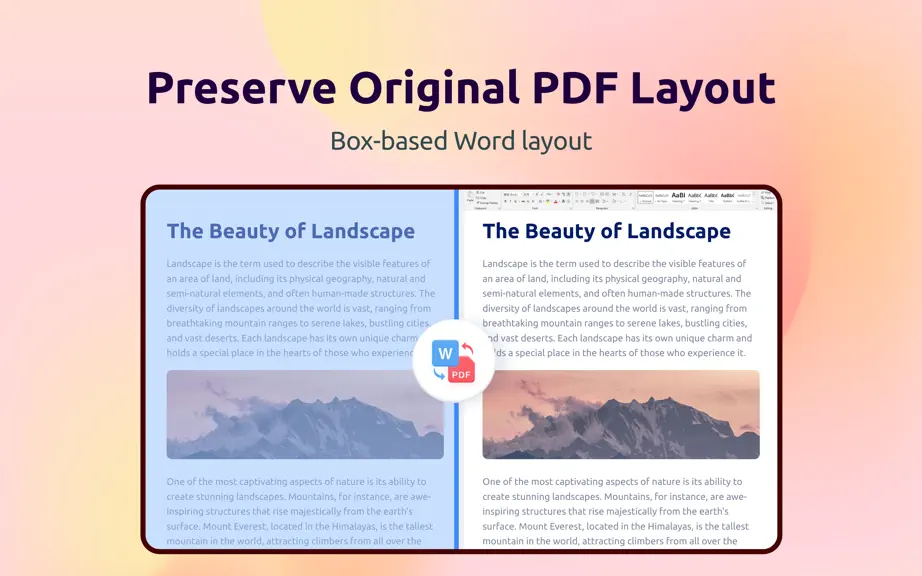922x576 pixels.
Task: Click the Word to PDF conversion icon
Action: pos(453,360)
